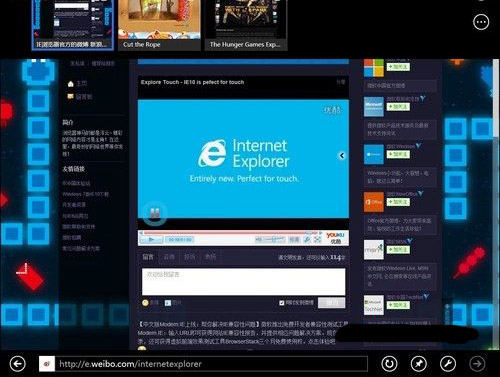Click the 'Explore Touch - IE10' video title

coord(192,82)
